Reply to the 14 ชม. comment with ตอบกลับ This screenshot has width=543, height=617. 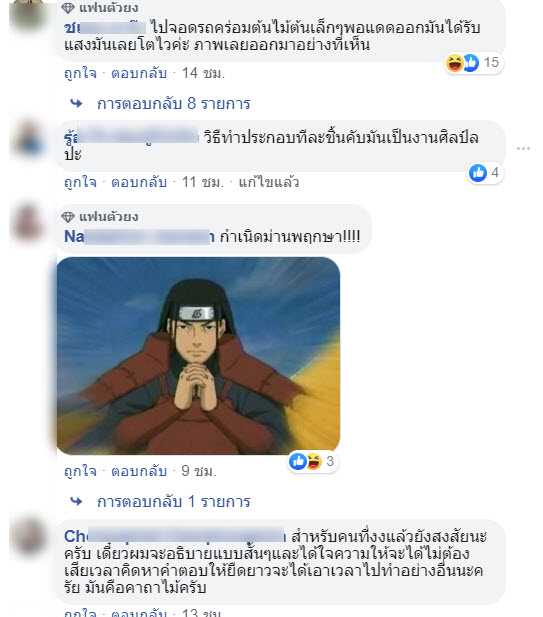[139, 73]
